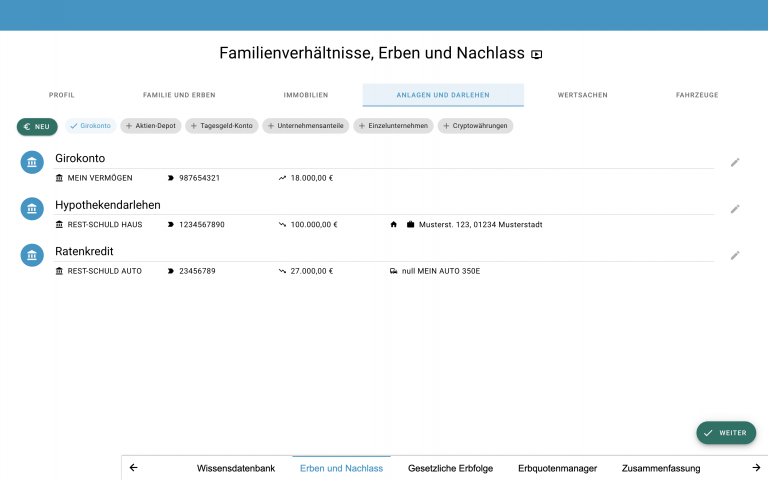This screenshot has height=480, width=768.
Task: Click account number 1234567890
Action: pyautogui.click(x=202, y=224)
